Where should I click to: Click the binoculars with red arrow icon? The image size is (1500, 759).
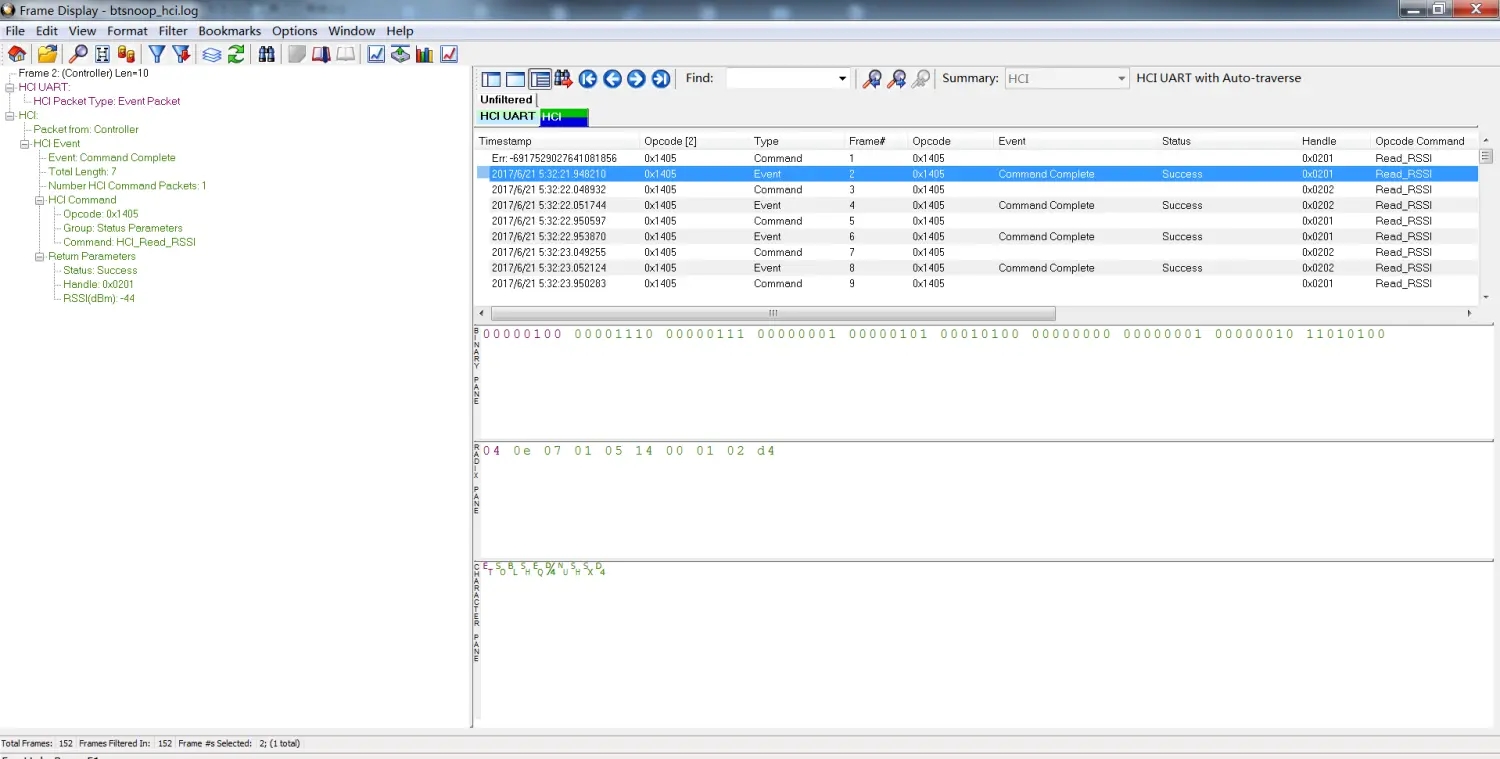click(x=563, y=79)
